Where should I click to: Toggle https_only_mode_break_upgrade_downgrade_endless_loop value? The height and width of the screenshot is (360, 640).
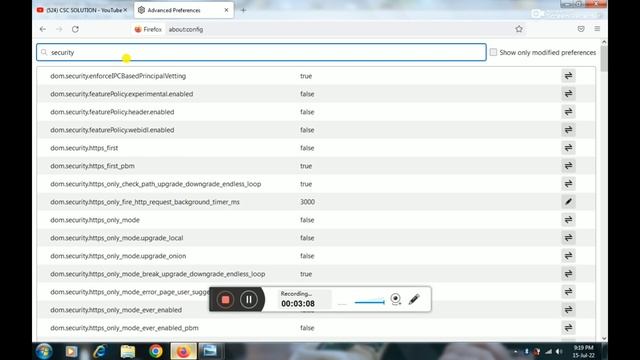[x=568, y=274]
